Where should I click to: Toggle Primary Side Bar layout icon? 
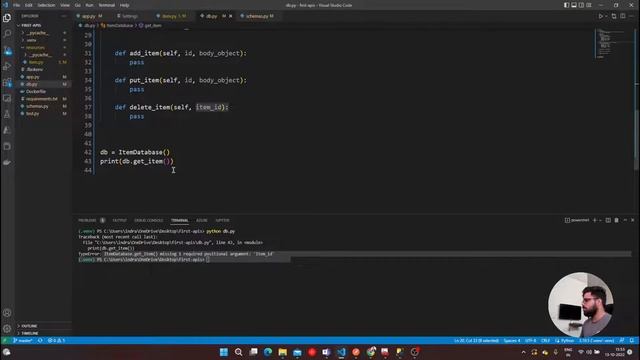click(567, 5)
